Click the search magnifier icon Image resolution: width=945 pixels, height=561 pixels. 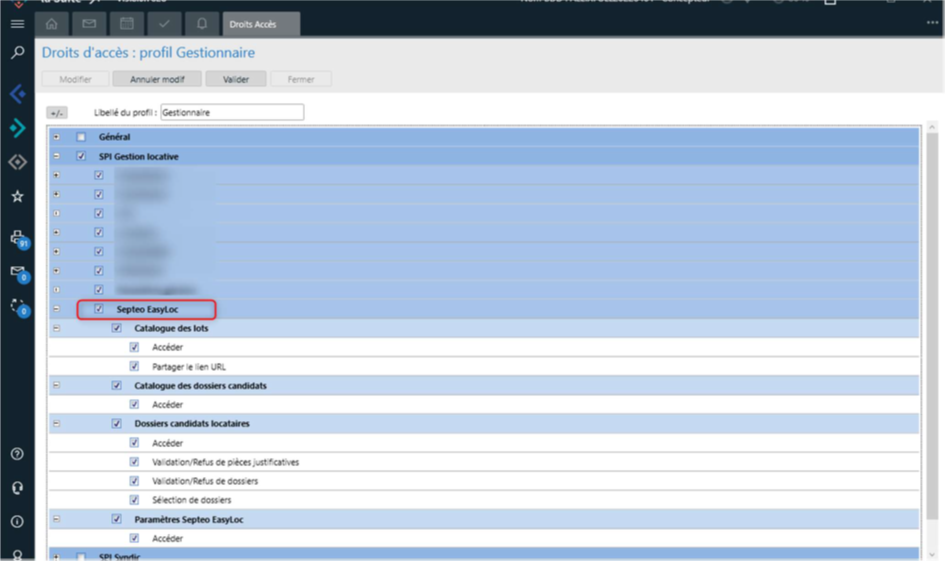pyautogui.click(x=17, y=52)
